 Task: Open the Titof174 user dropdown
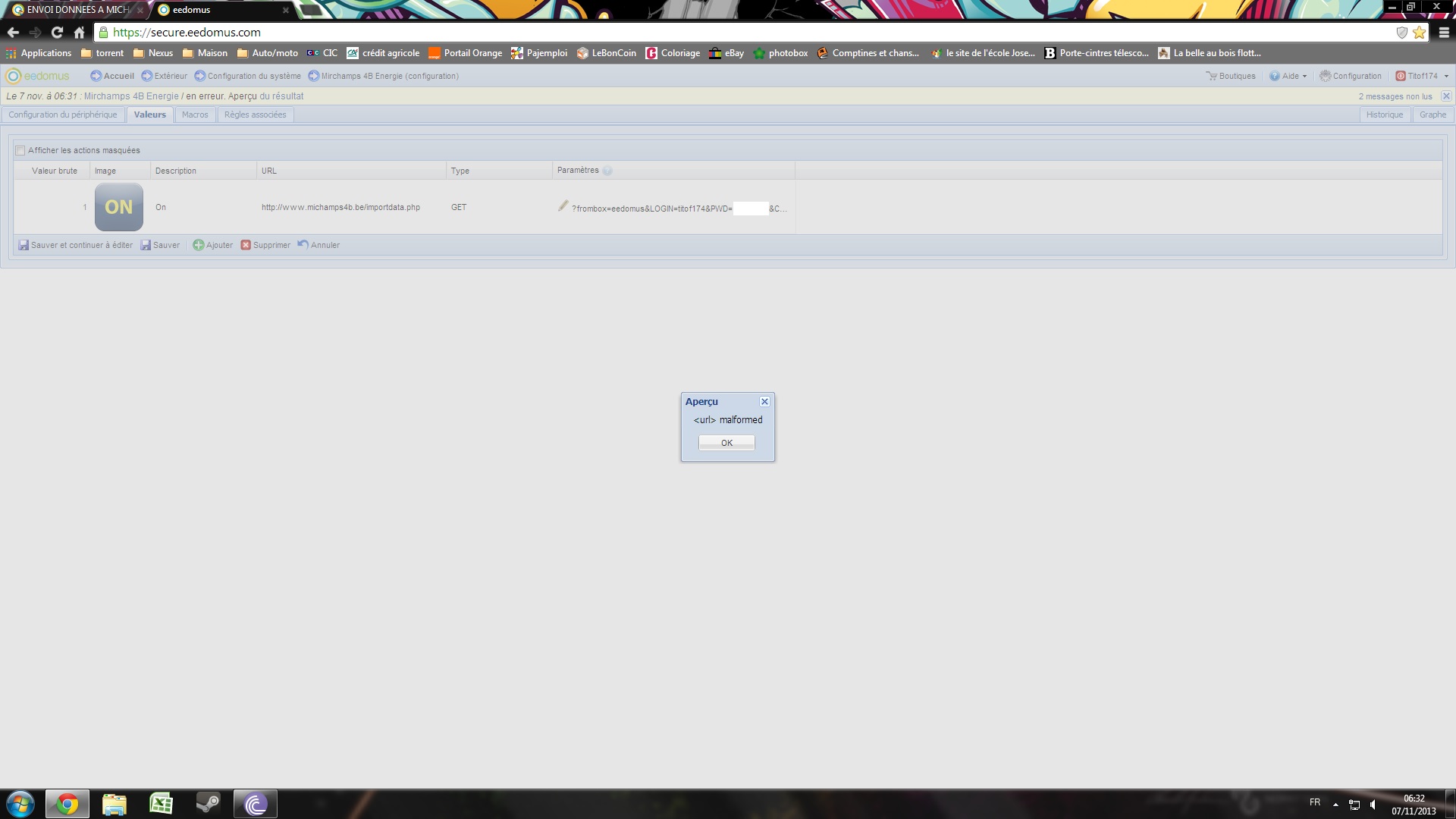[x=1423, y=76]
